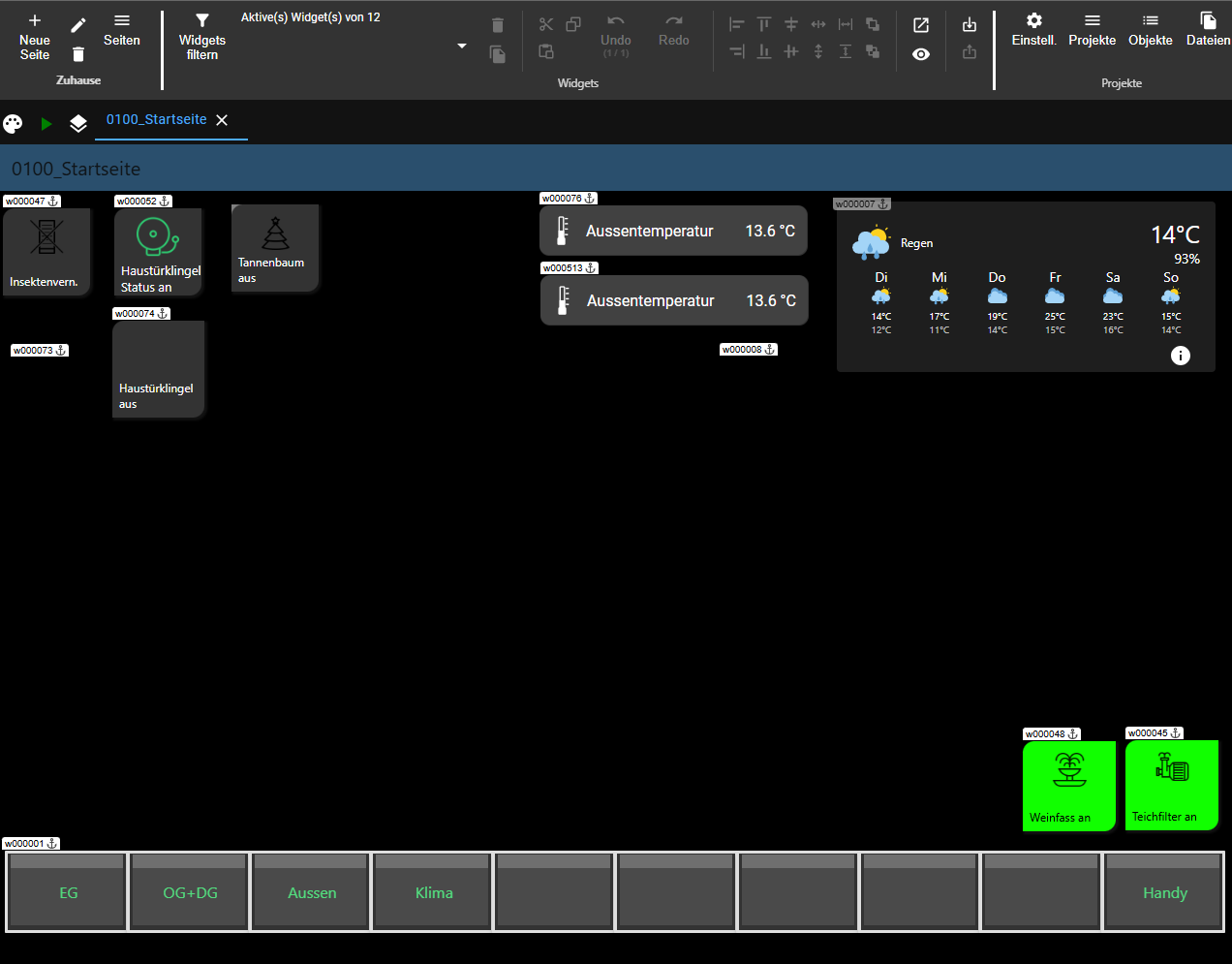1232x964 pixels.
Task: Click the Neue Seite plus icon
Action: pos(35,21)
